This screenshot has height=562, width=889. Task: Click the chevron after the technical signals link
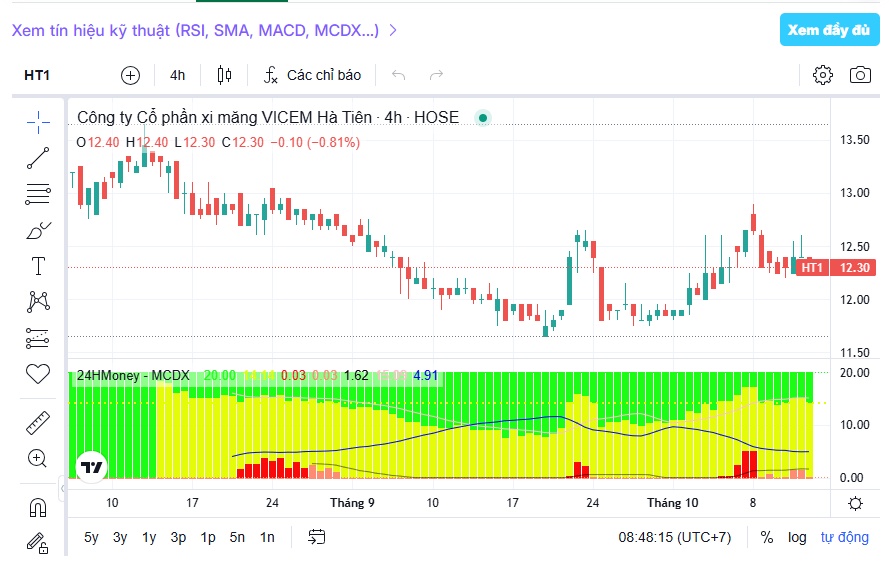point(393,30)
